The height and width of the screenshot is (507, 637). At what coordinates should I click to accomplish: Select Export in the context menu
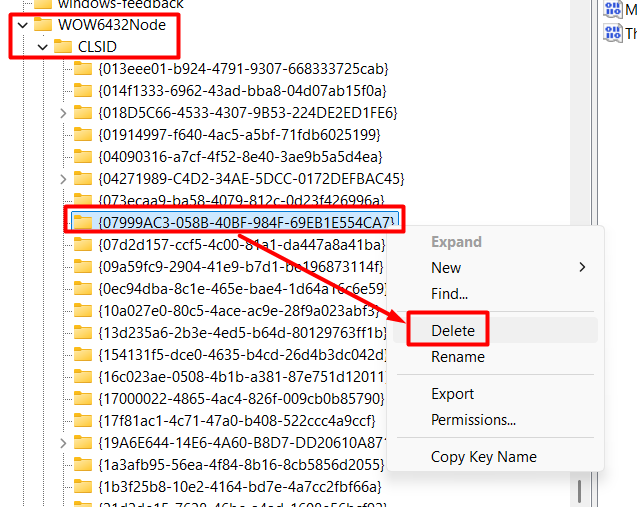(453, 394)
